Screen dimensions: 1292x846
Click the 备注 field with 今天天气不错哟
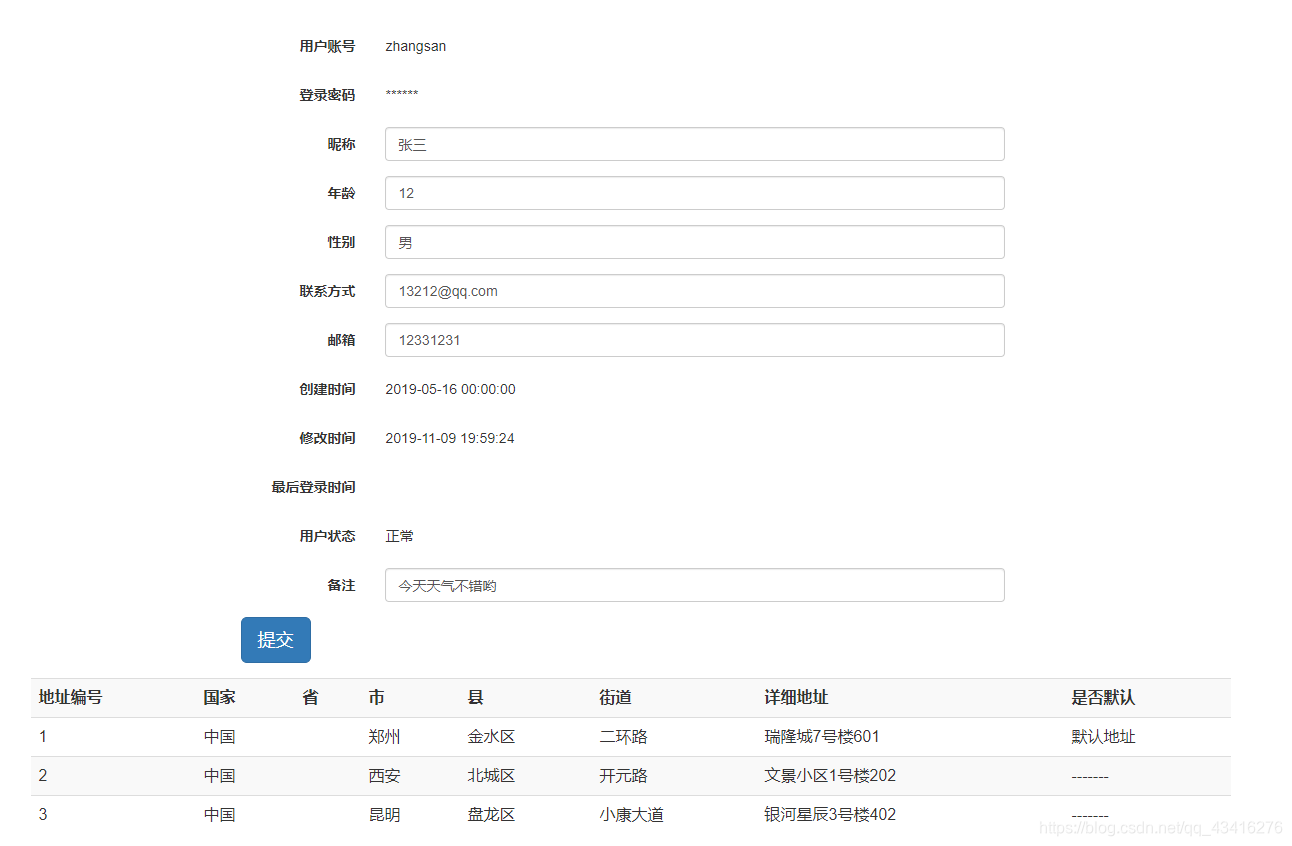(x=694, y=585)
